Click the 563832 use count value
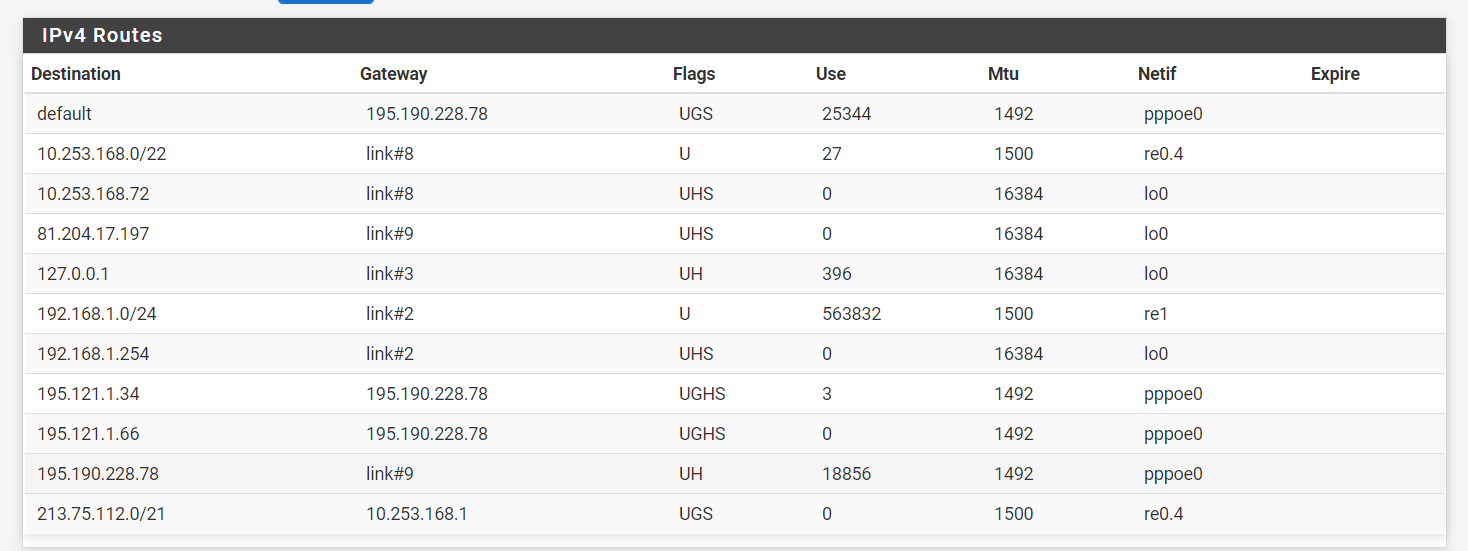 851,314
